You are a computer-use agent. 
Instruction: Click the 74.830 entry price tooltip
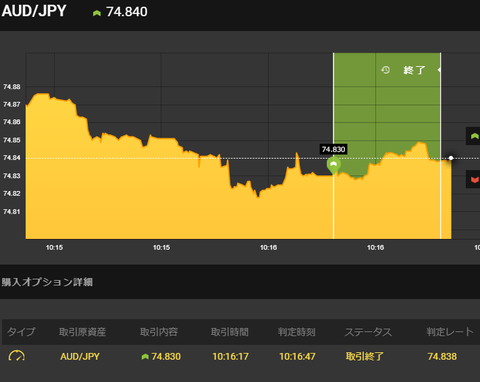[x=333, y=149]
